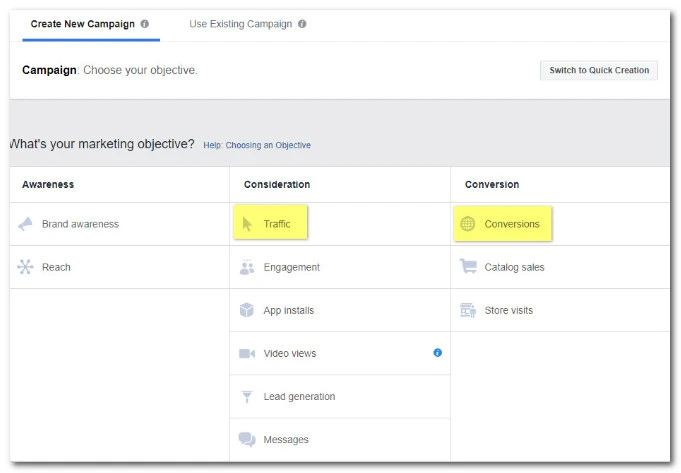Click the info icon on the Video views row

coord(437,353)
